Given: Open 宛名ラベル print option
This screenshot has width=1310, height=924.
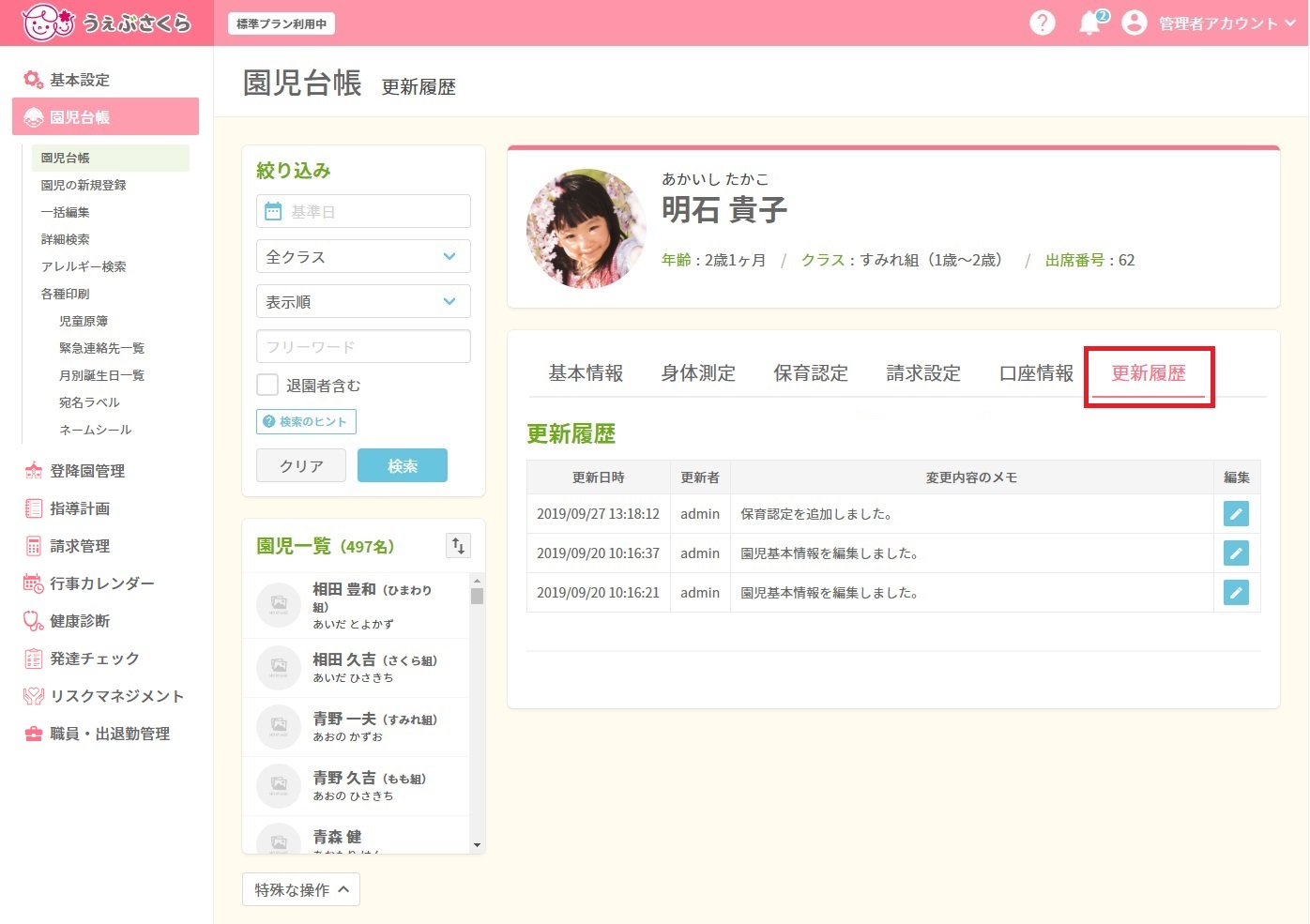Looking at the screenshot, I should tap(89, 402).
